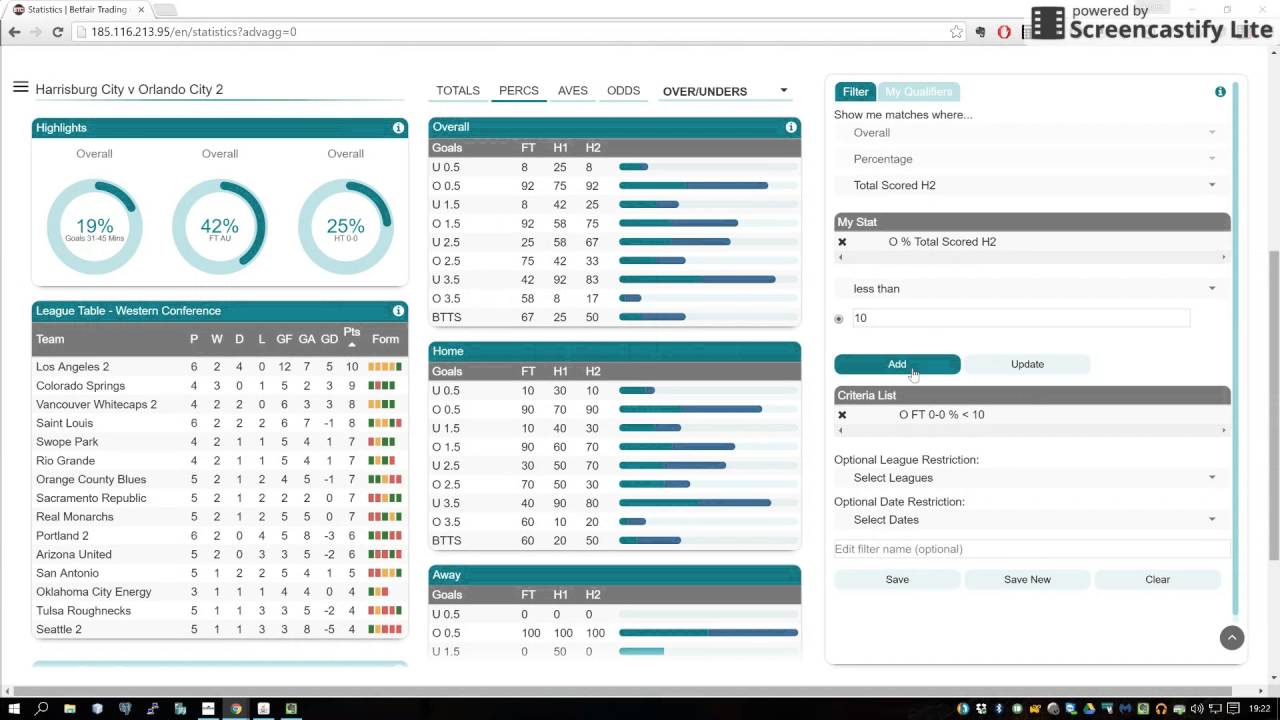
Task: Switch to the TOTALS tab
Action: [x=458, y=91]
